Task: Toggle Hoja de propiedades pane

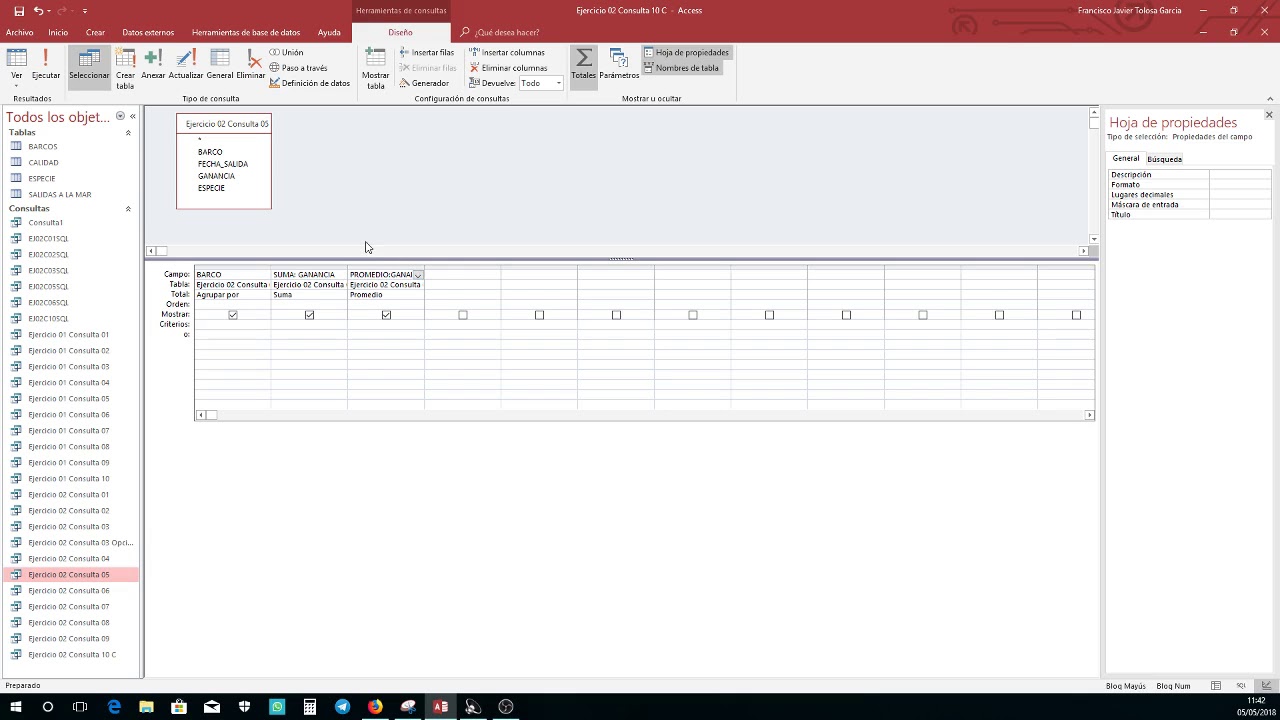Action: [686, 52]
